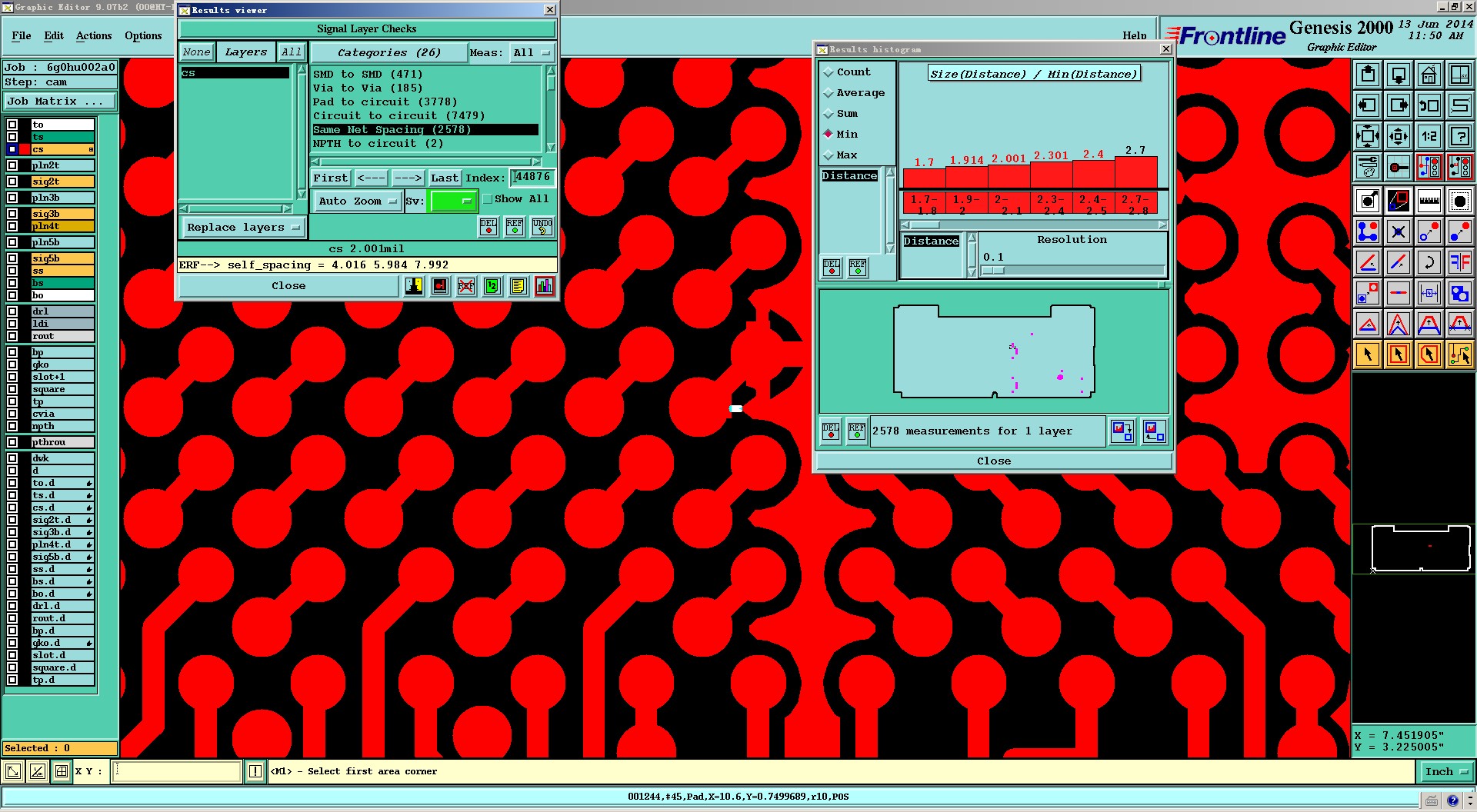
Task: Click the First result button
Action: pos(331,178)
